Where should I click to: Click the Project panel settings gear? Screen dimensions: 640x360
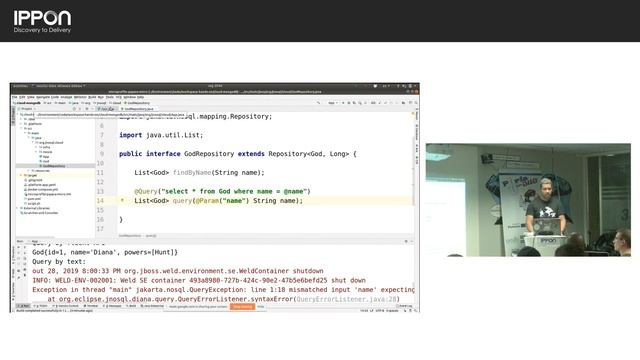tap(87, 109)
